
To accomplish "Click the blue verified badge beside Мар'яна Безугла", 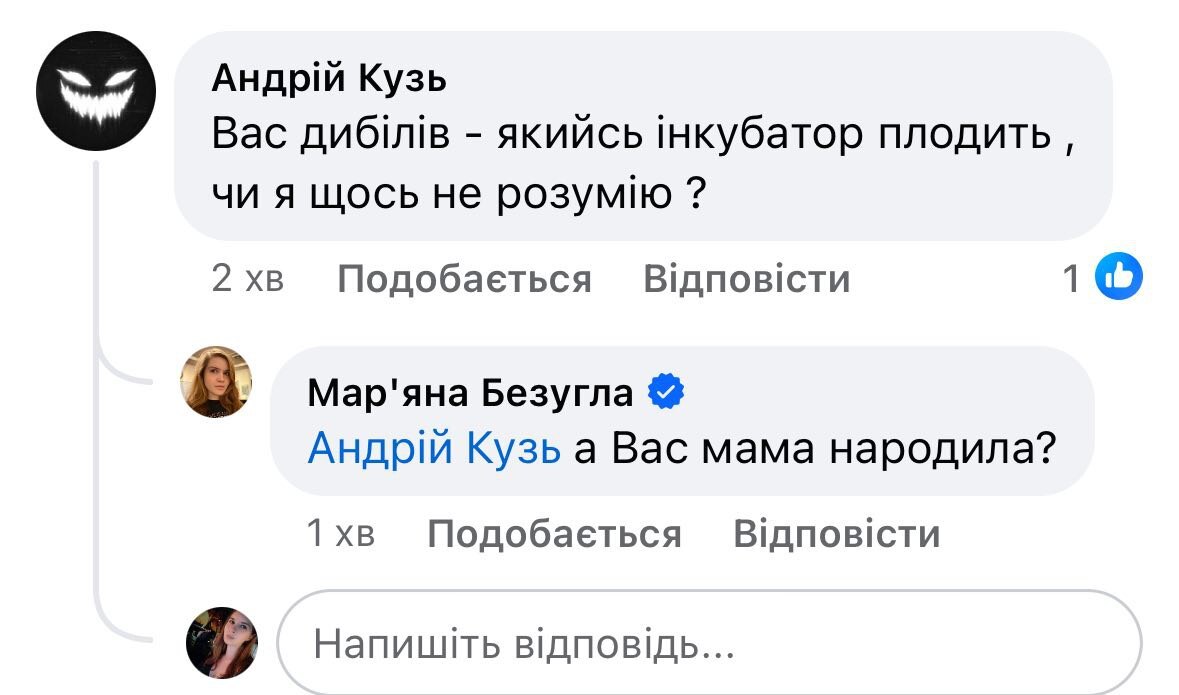I will point(666,393).
